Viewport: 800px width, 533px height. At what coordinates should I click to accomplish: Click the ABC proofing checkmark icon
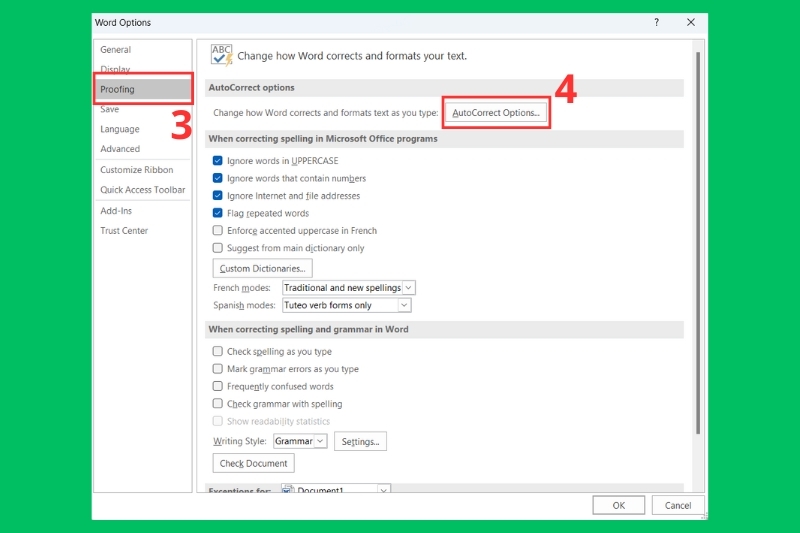pyautogui.click(x=221, y=55)
